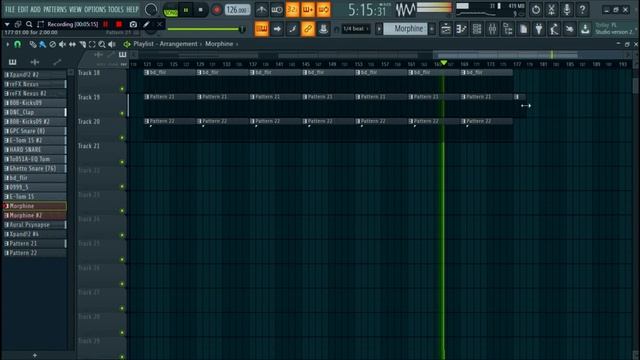Image resolution: width=640 pixels, height=360 pixels.
Task: Toggle wait for input before recording
Action: click(277, 9)
